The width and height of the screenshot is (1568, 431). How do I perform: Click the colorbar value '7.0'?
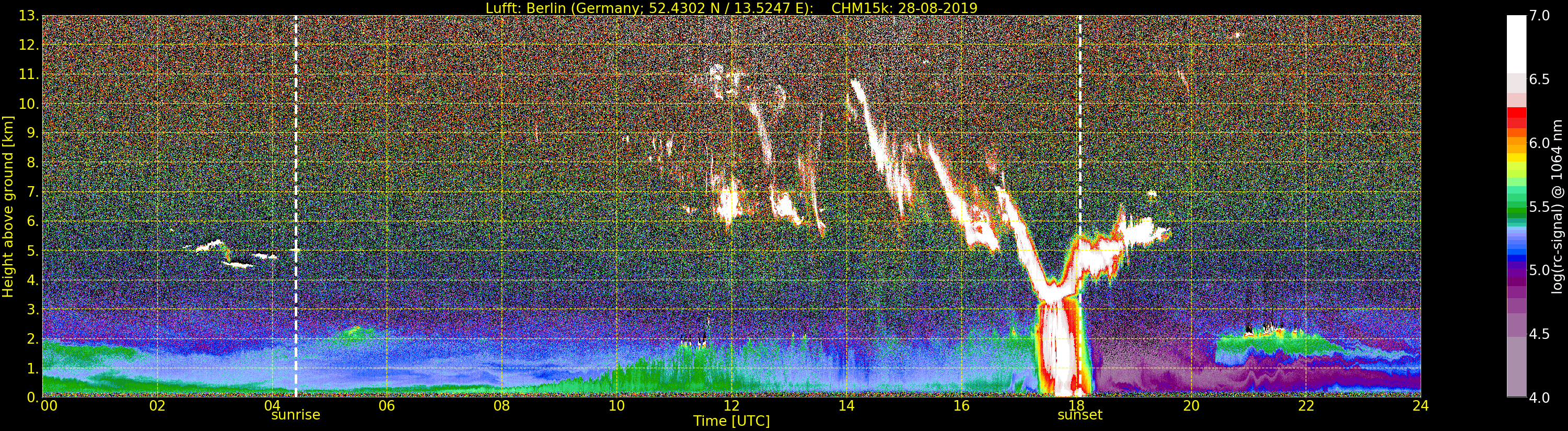point(1539,16)
